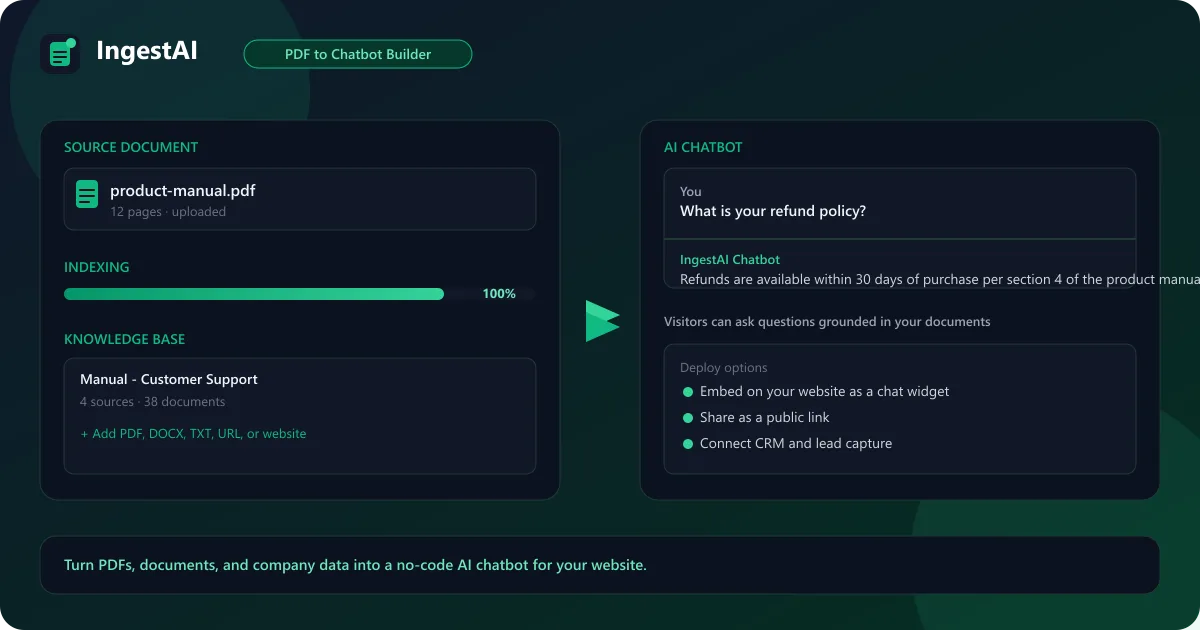Click the KNOWLEDGE BASE section heading

(124, 339)
